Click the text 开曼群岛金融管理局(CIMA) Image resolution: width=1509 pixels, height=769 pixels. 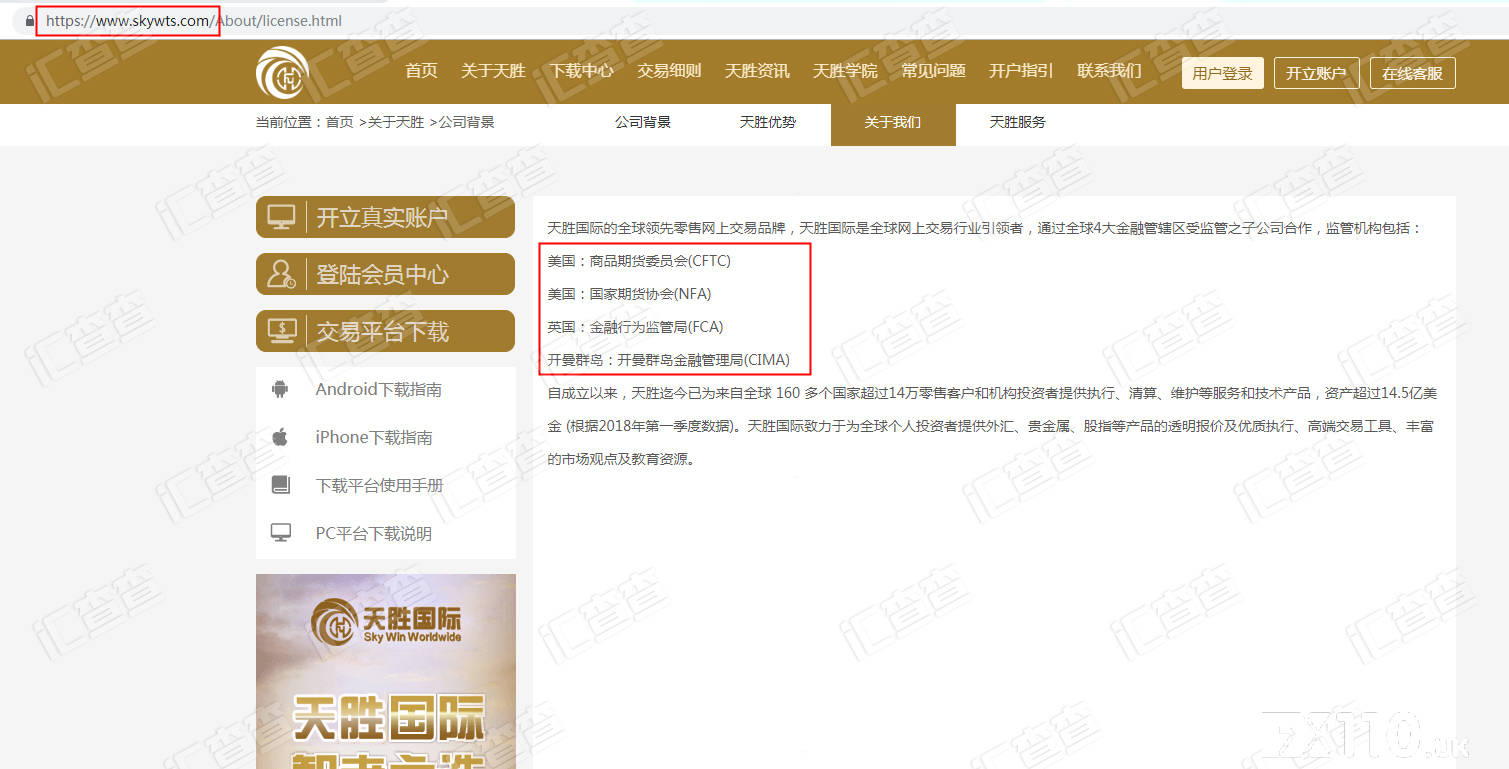[x=703, y=360]
